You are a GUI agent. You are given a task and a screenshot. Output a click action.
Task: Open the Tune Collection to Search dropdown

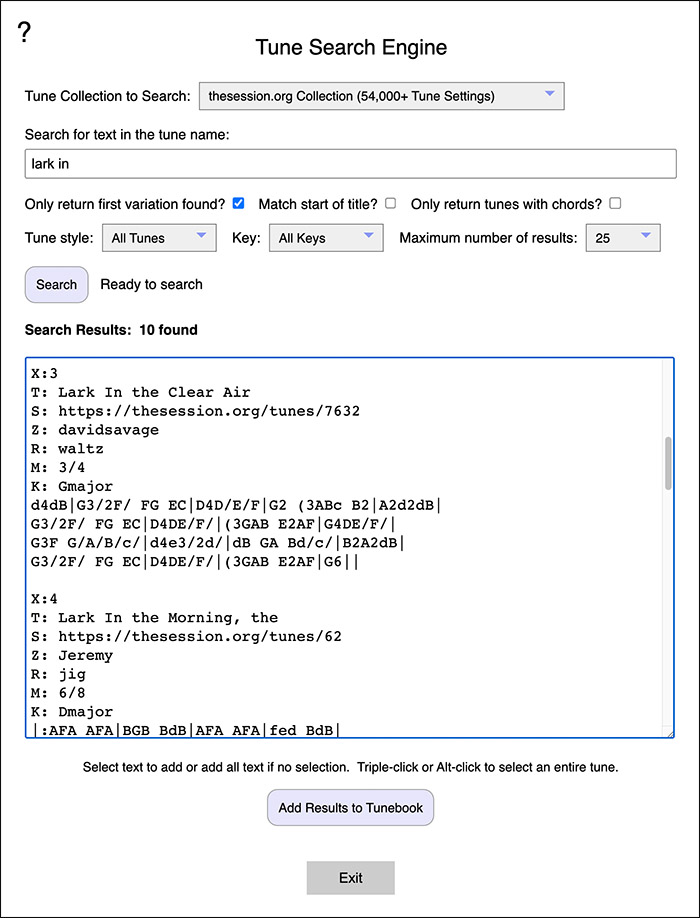(382, 96)
